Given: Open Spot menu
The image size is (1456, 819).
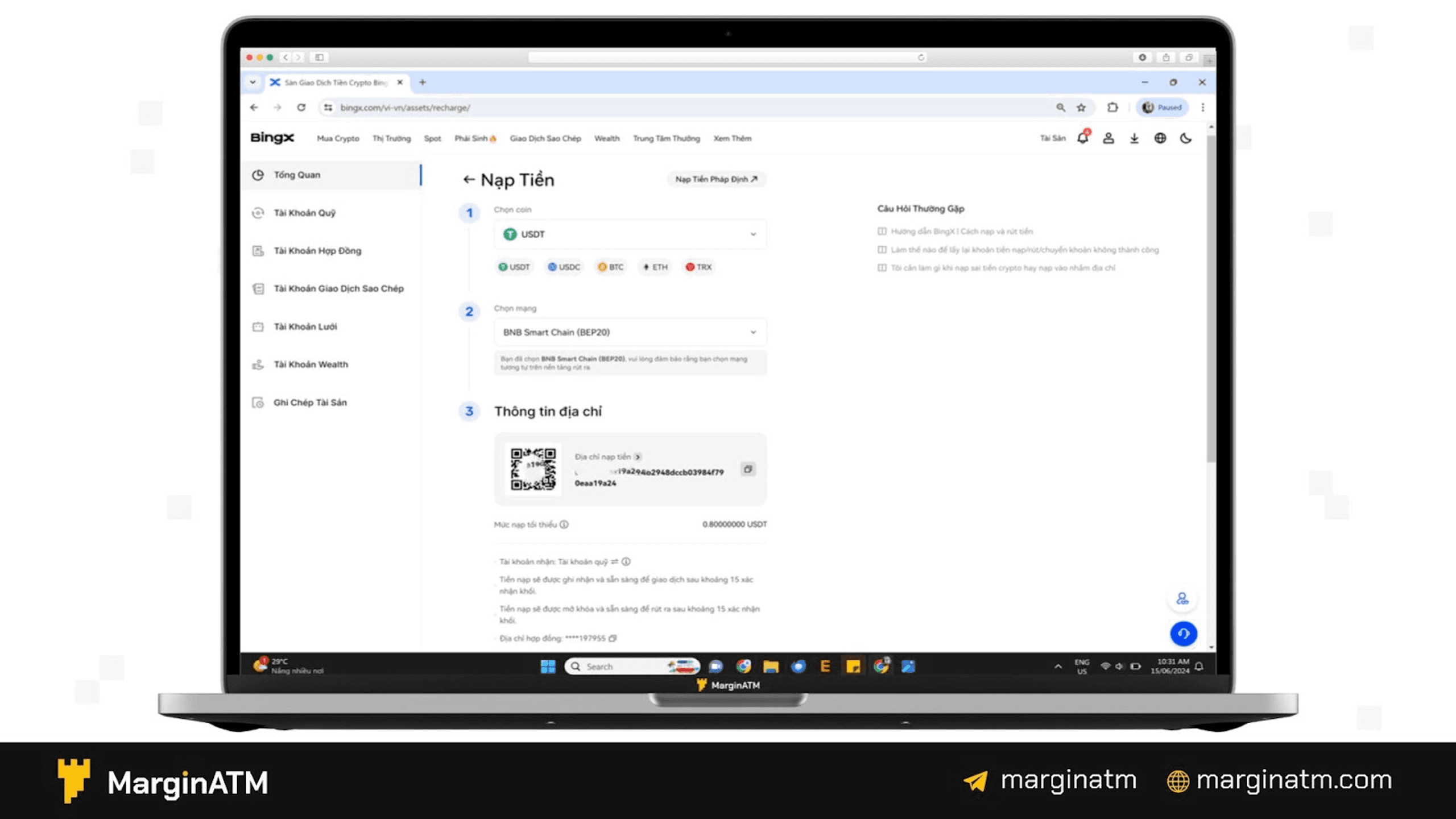Looking at the screenshot, I should click(x=432, y=138).
